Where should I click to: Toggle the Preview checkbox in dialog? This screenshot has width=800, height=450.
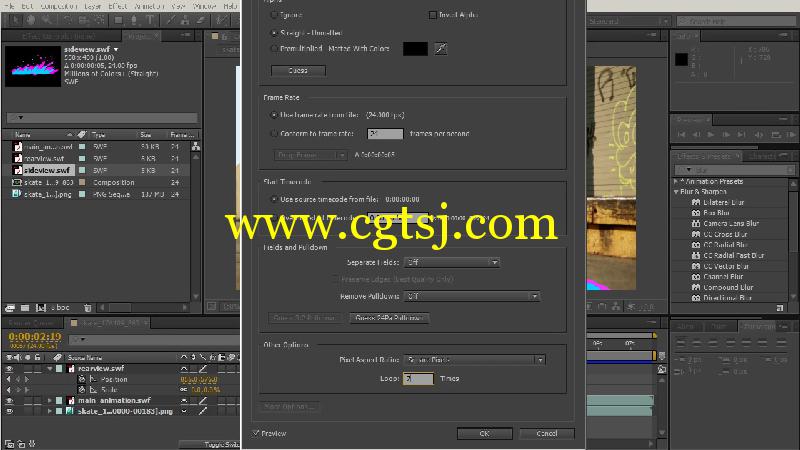[x=256, y=433]
